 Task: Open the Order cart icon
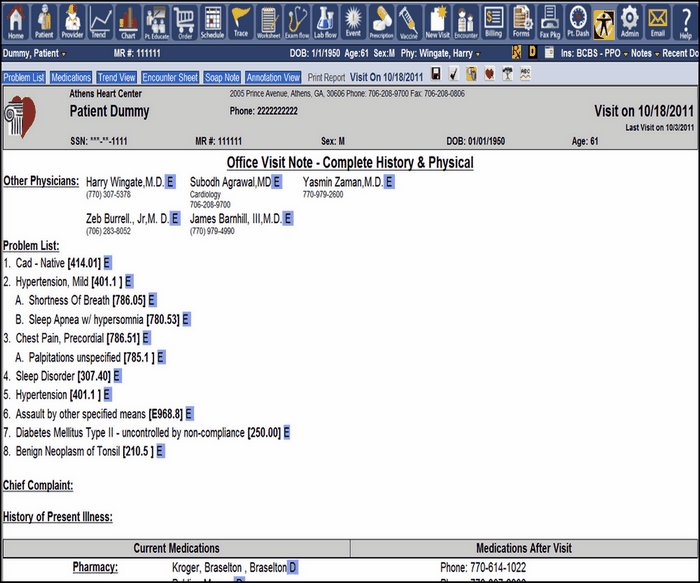pyautogui.click(x=184, y=21)
